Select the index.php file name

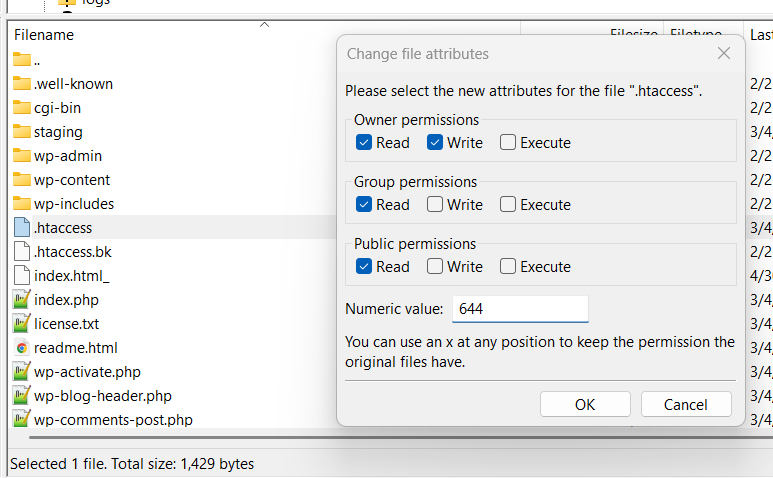(66, 300)
